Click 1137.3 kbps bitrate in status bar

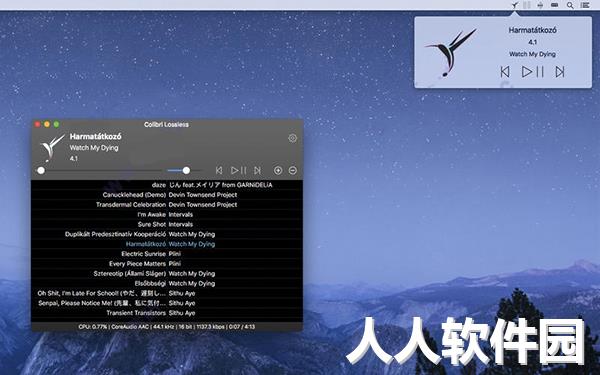[x=210, y=327]
